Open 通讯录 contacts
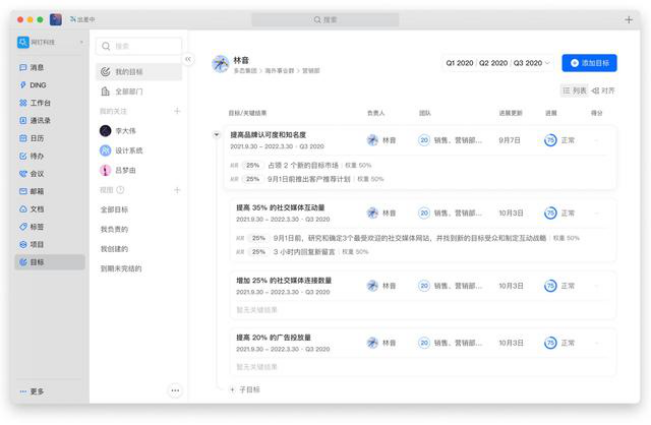This screenshot has height=425, width=651. pyautogui.click(x=35, y=120)
